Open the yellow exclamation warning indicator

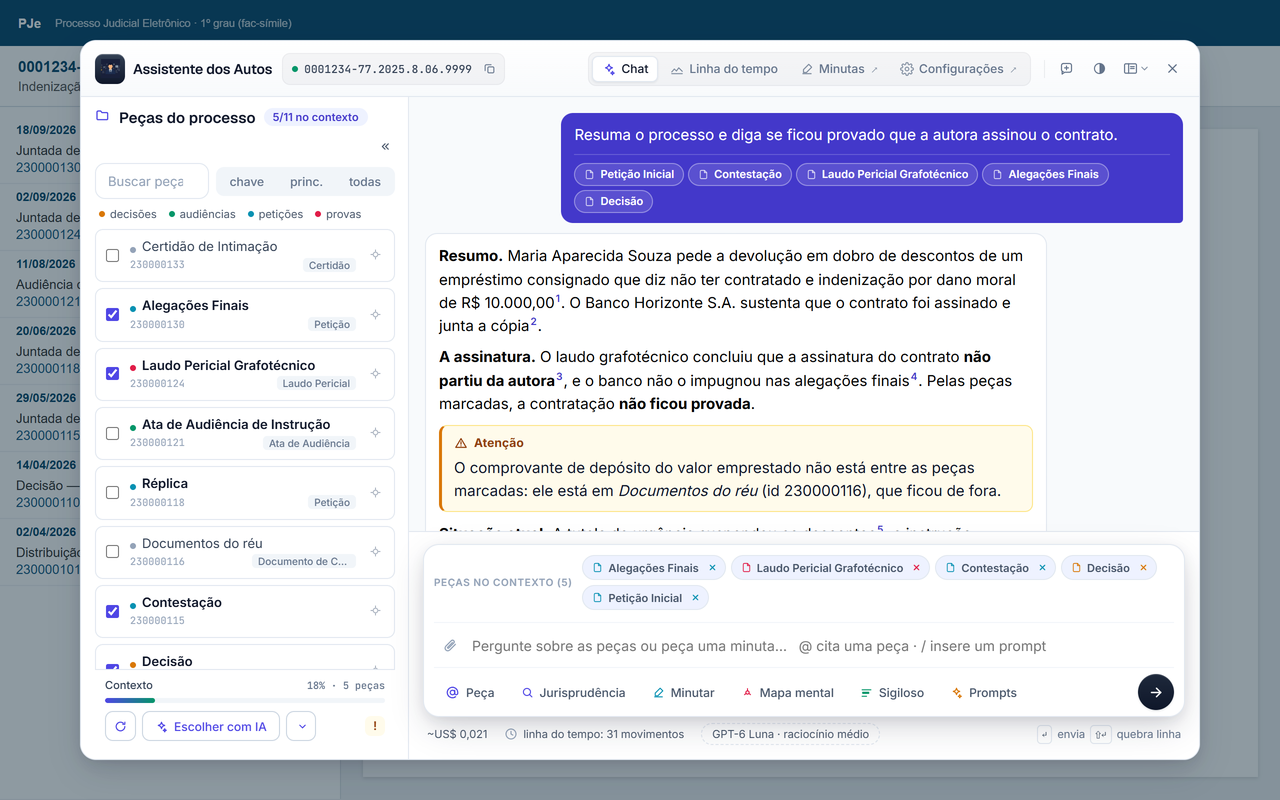pos(376,726)
